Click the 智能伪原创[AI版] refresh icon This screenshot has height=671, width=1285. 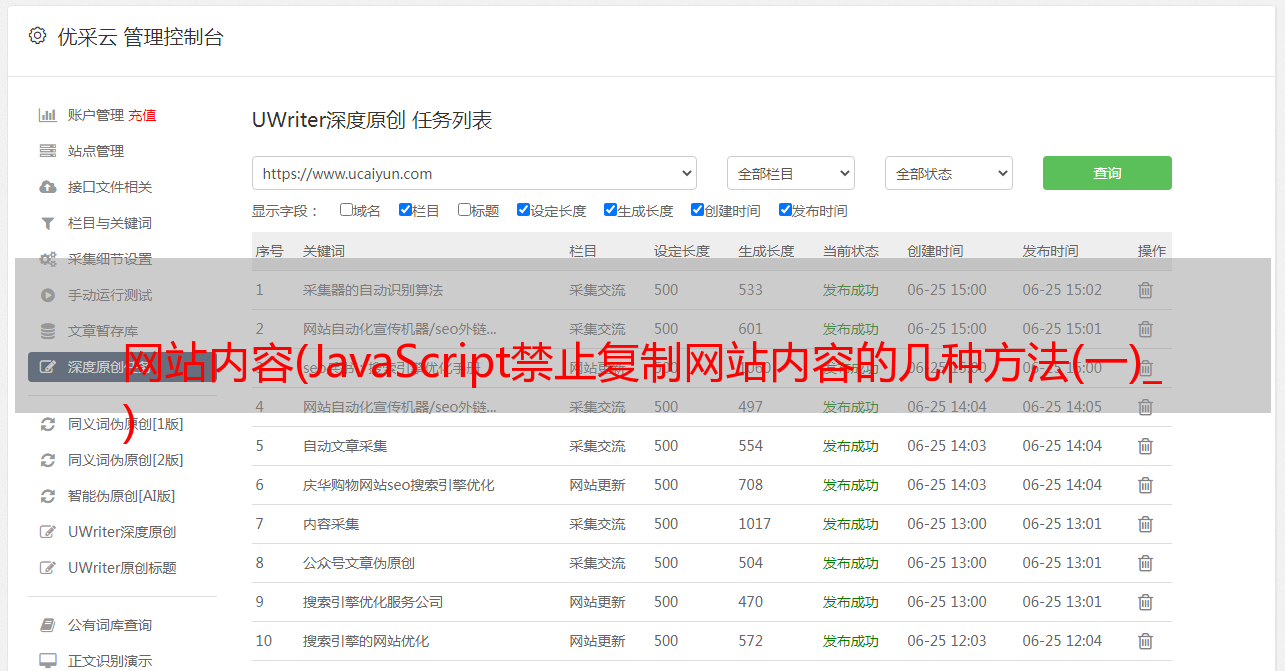click(47, 496)
